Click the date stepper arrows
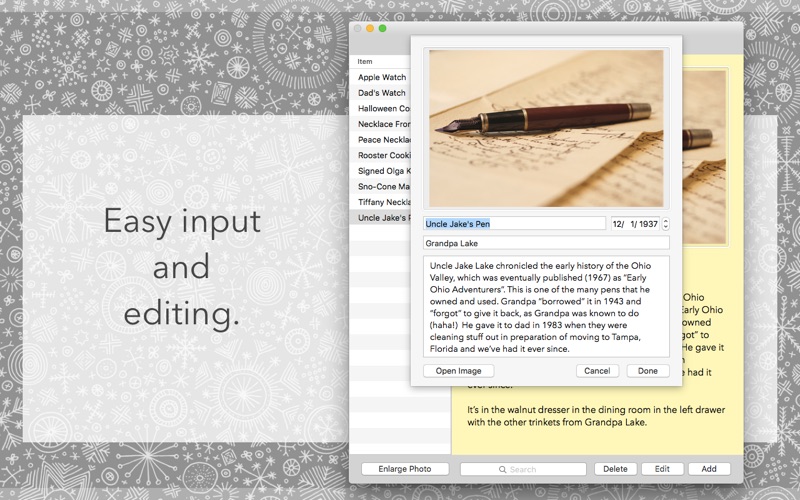 point(665,223)
